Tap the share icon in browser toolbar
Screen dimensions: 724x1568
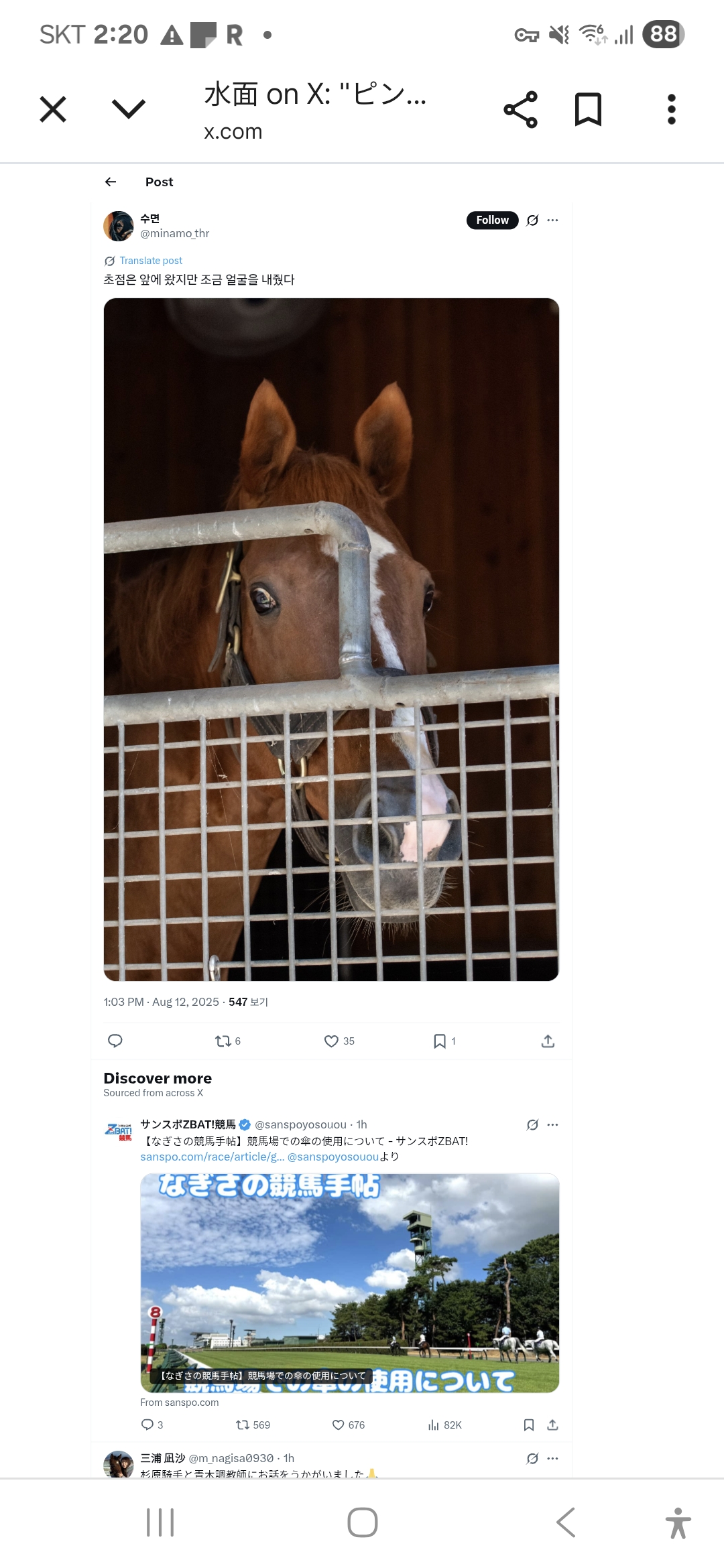521,109
